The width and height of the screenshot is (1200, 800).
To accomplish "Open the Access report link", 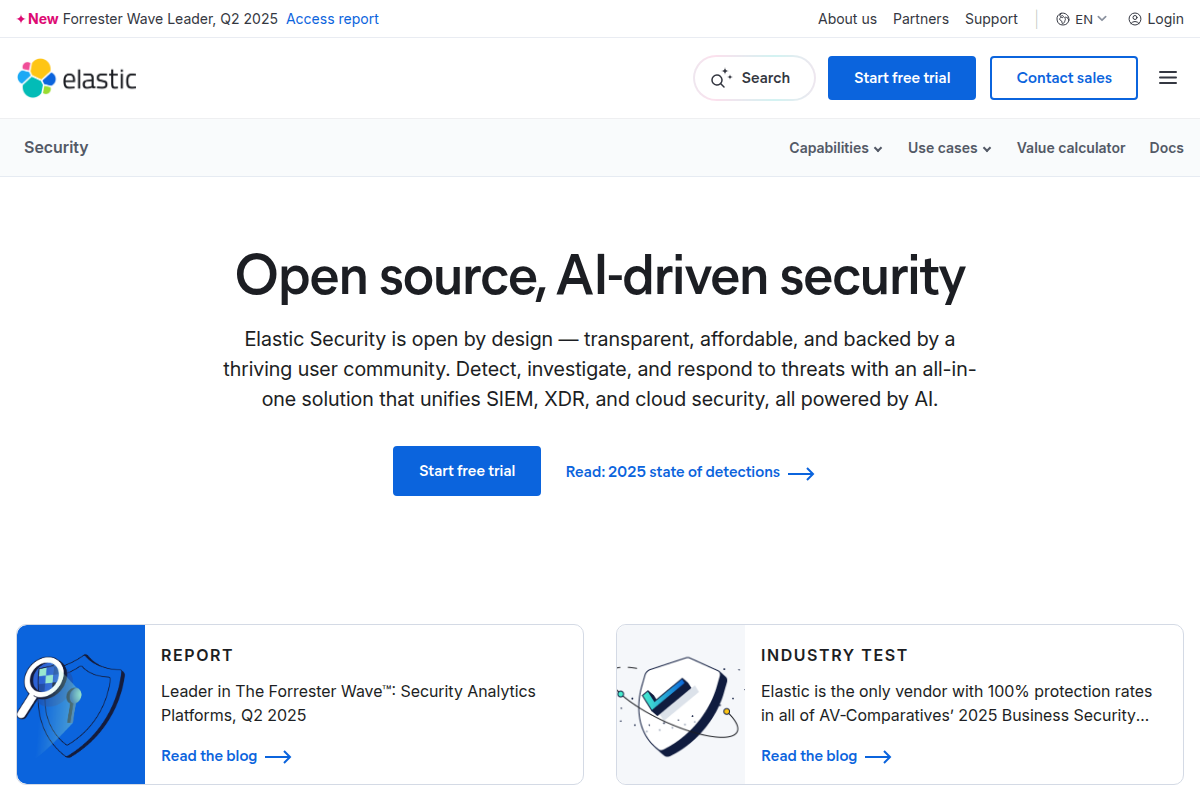I will [332, 18].
